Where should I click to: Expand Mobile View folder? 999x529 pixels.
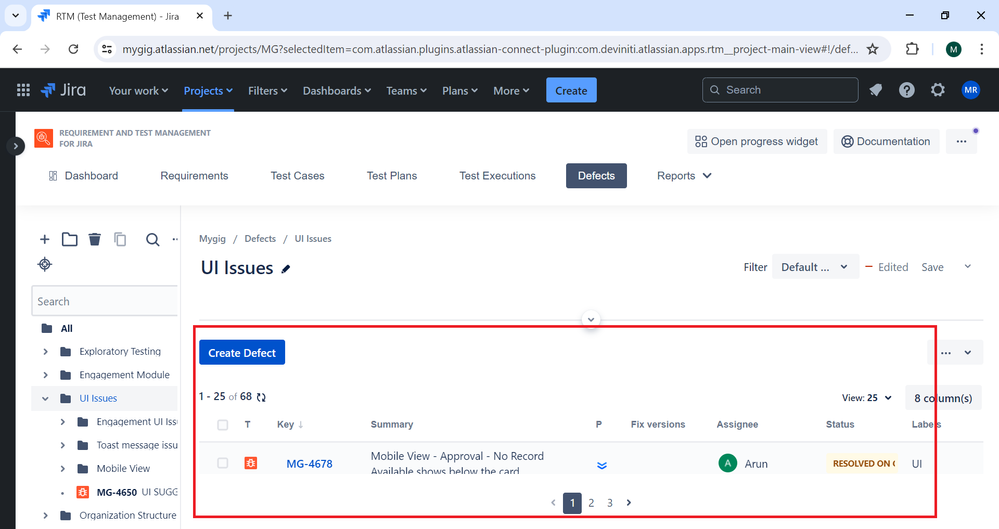click(x=62, y=468)
